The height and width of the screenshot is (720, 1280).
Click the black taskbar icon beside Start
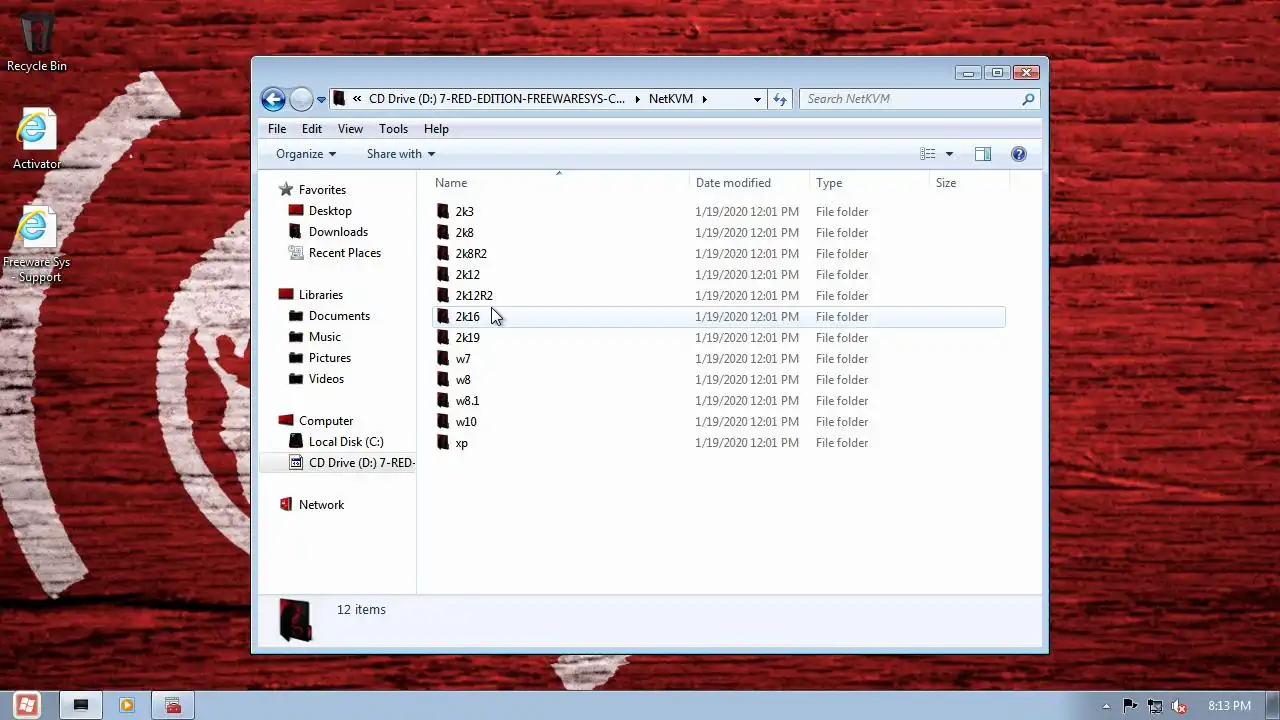tap(81, 705)
